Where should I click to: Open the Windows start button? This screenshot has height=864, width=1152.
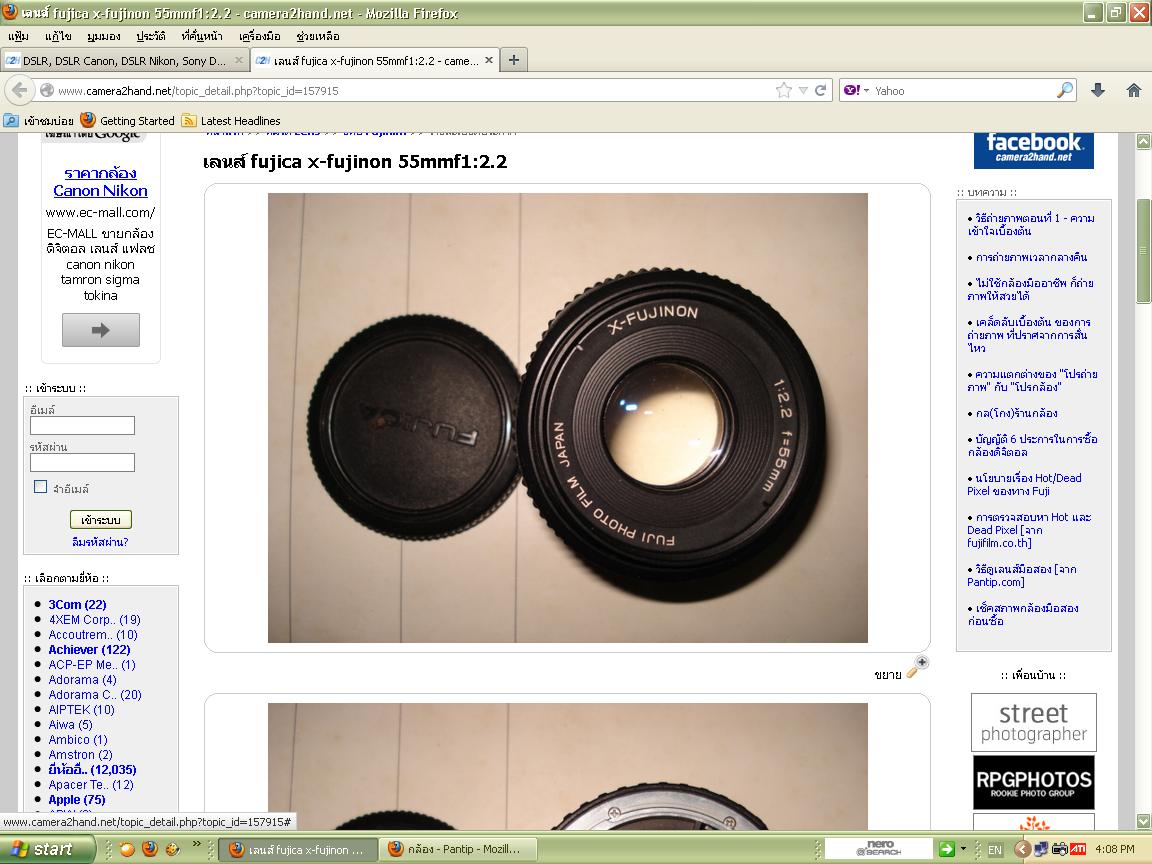(x=47, y=849)
